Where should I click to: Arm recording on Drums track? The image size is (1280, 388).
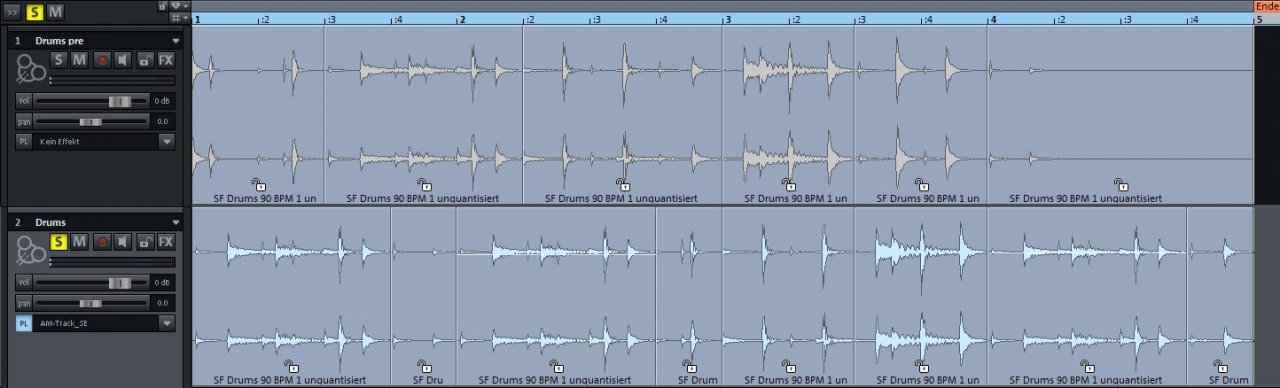pos(101,241)
